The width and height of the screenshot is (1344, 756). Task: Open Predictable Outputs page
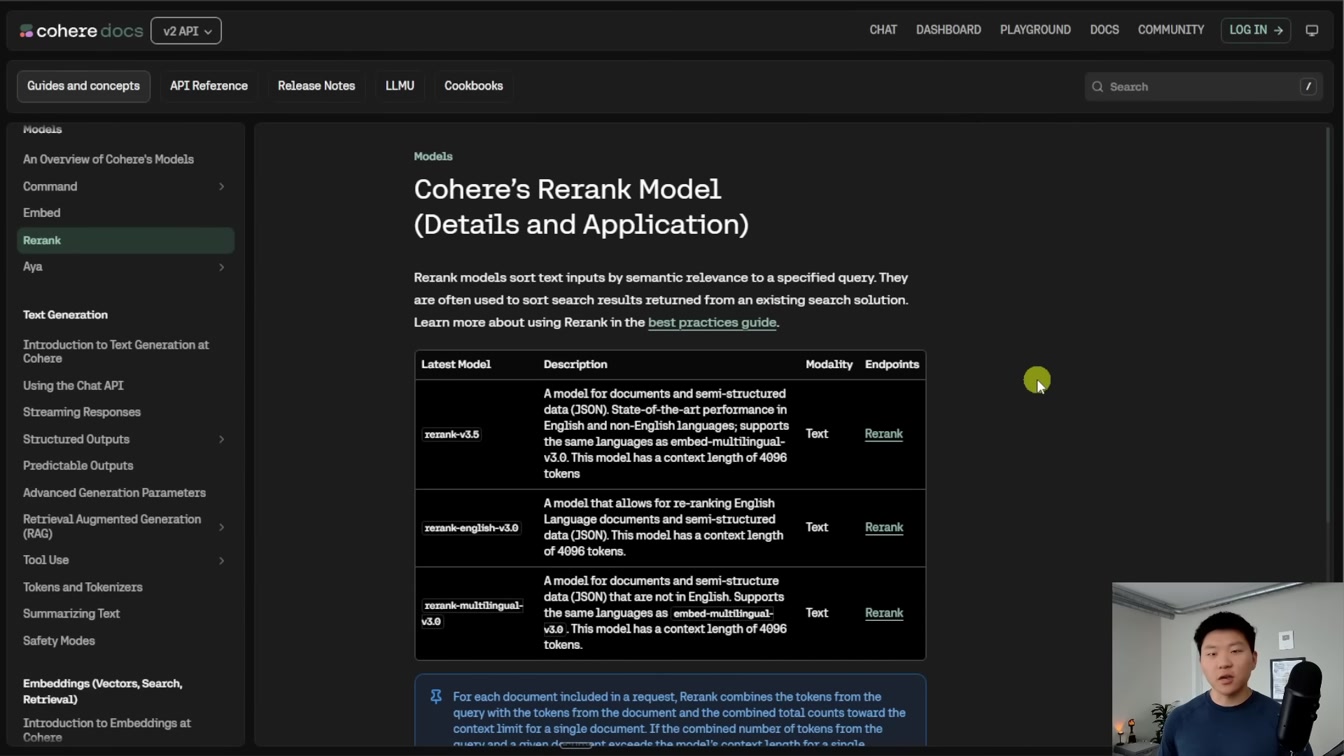click(x=78, y=466)
